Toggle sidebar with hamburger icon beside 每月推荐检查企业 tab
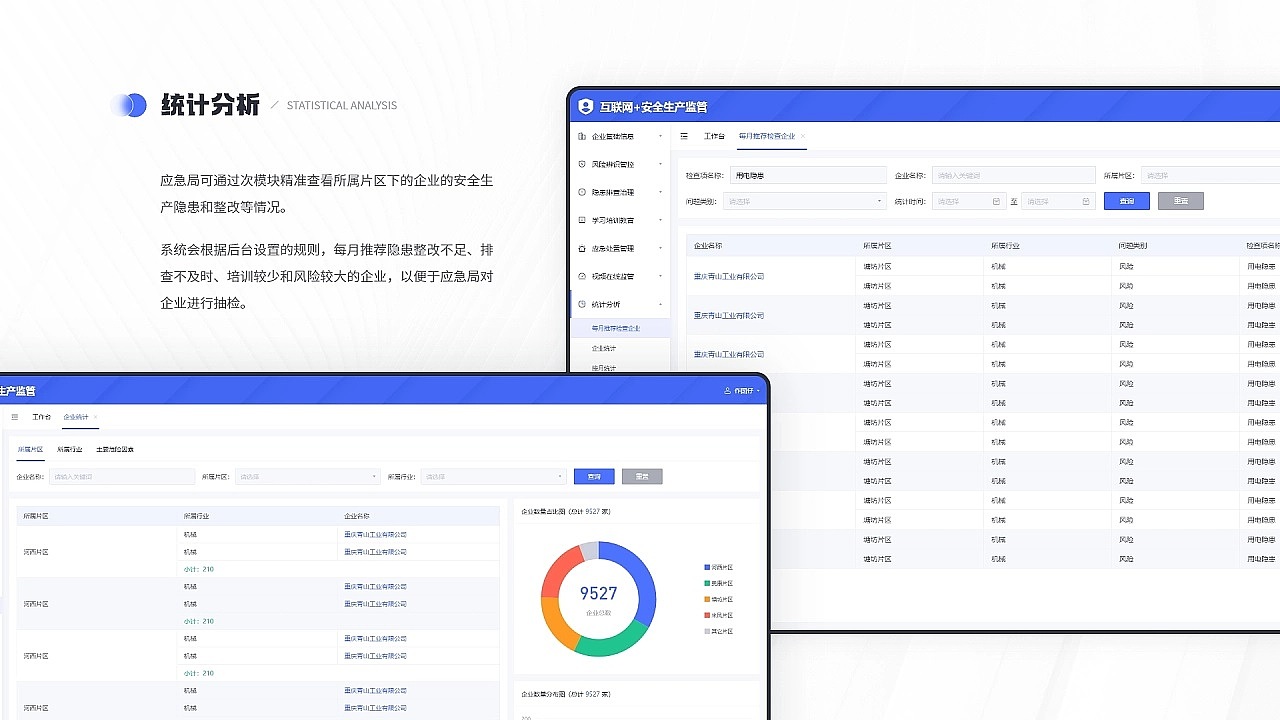This screenshot has height=720, width=1280. click(x=684, y=136)
